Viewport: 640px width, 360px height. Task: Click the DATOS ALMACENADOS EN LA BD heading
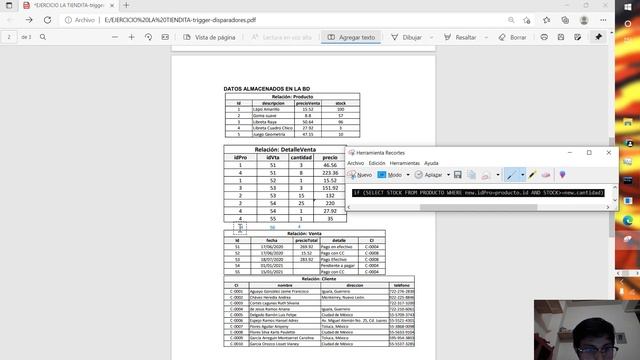[x=267, y=89]
